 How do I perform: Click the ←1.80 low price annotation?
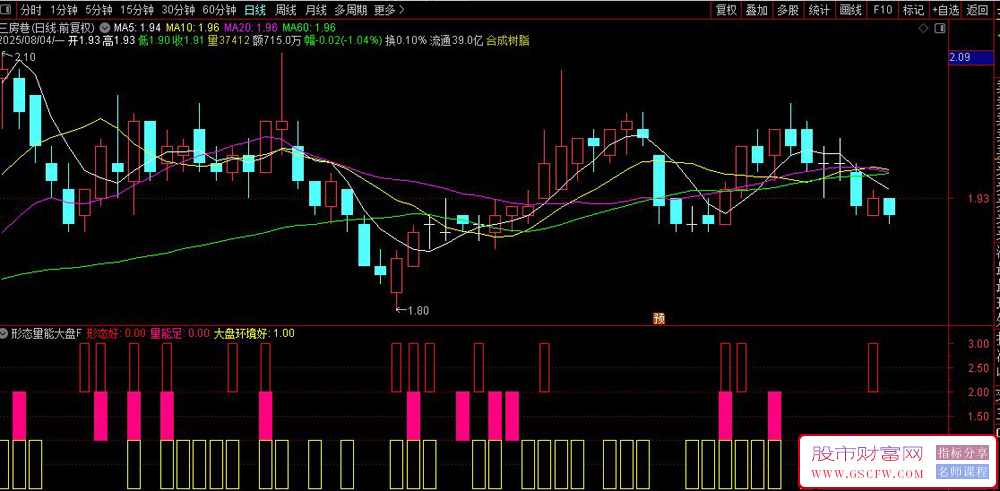(413, 311)
